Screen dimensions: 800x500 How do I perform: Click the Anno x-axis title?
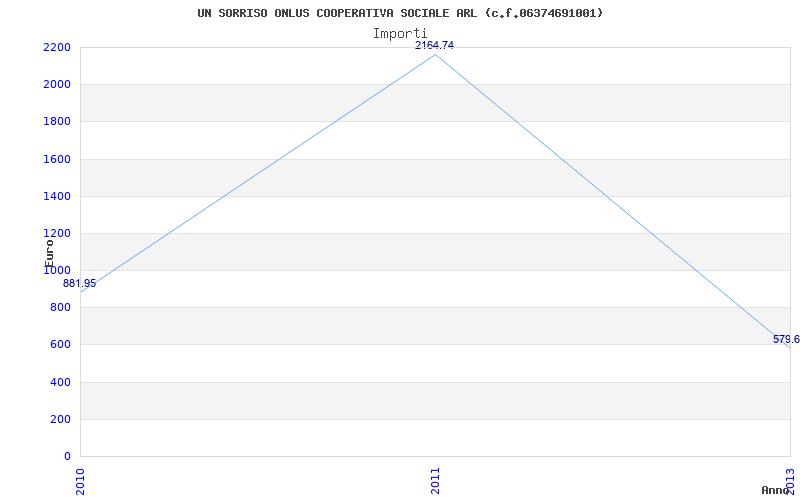(x=775, y=490)
